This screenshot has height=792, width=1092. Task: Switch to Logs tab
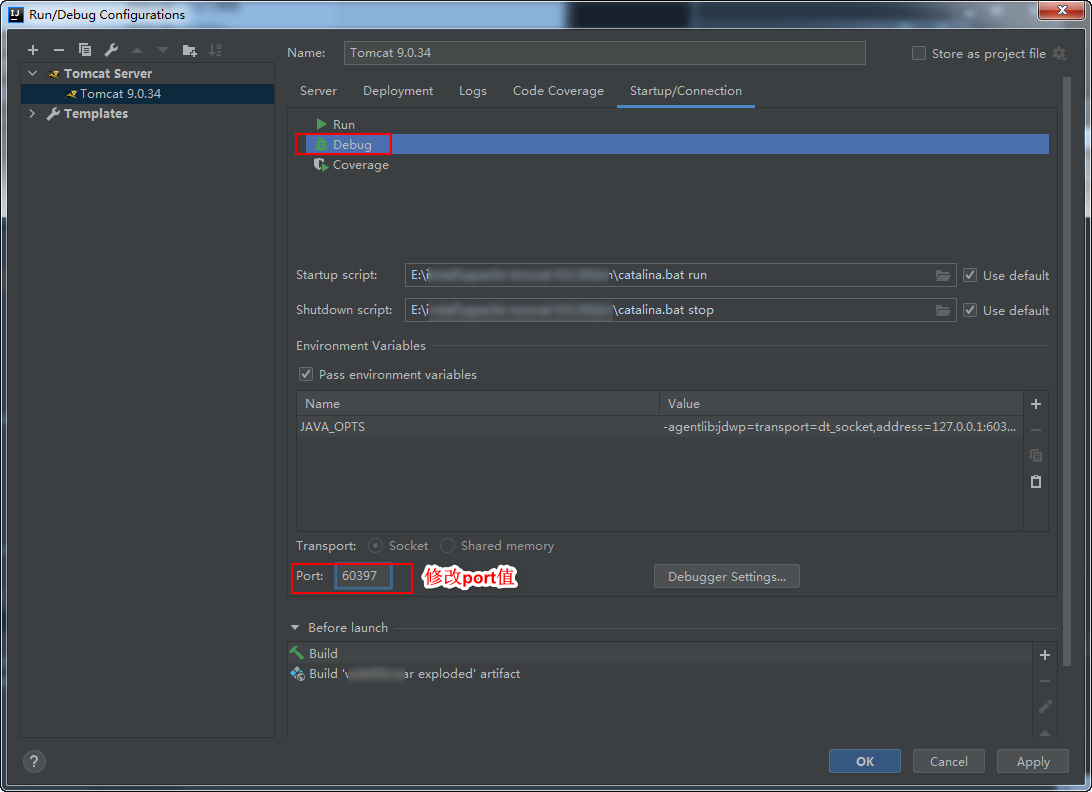tap(473, 91)
